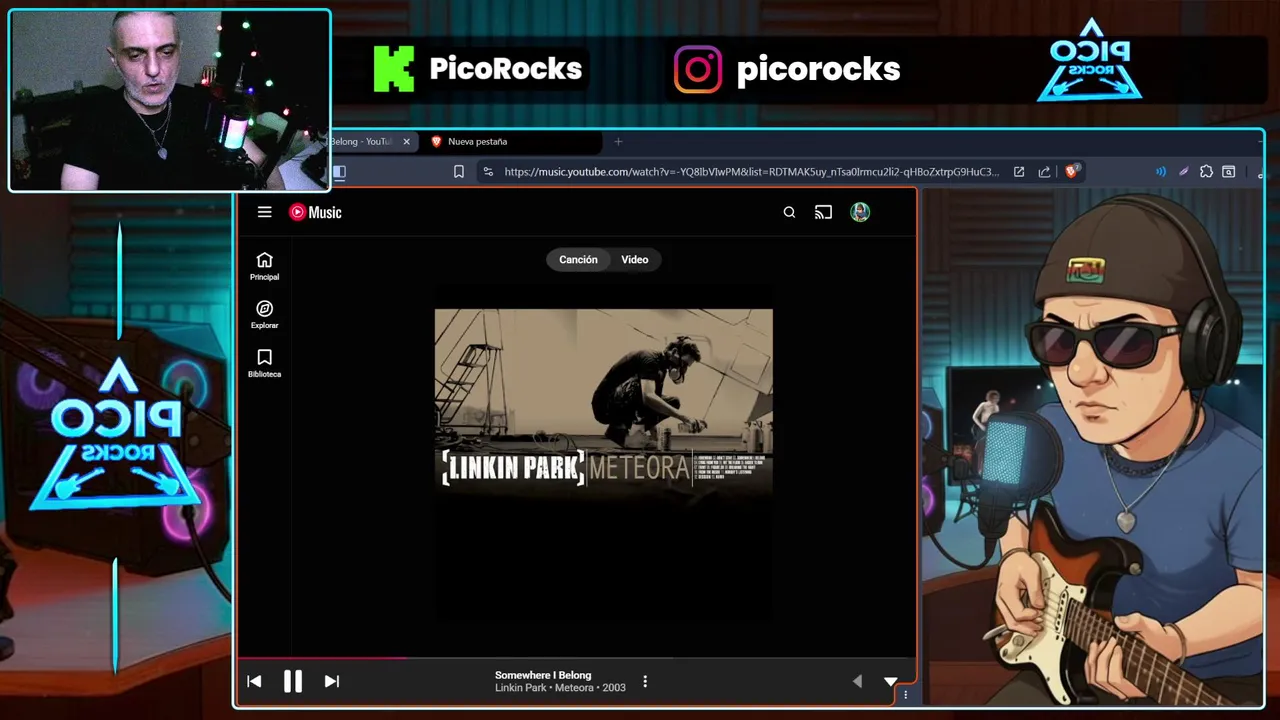1280x720 pixels.
Task: Click the music.youtube.com address bar URL
Action: coord(751,172)
